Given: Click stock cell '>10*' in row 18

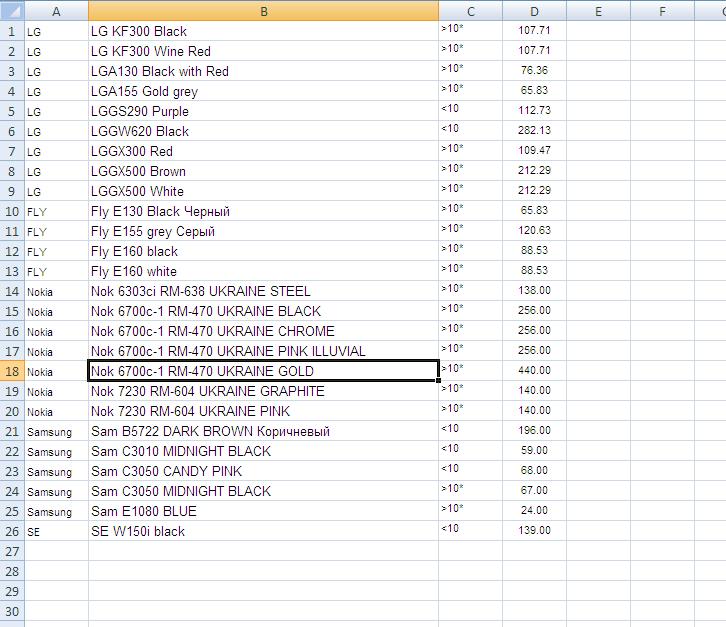Looking at the screenshot, I should [x=470, y=371].
